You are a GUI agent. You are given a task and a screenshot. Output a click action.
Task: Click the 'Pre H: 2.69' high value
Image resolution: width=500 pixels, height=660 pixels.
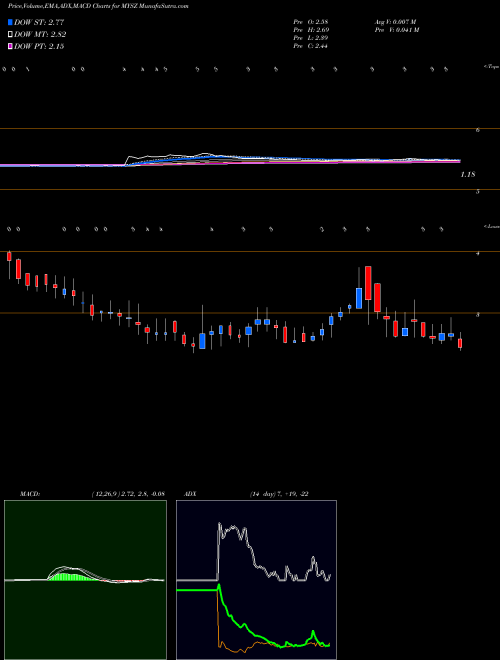click(311, 29)
